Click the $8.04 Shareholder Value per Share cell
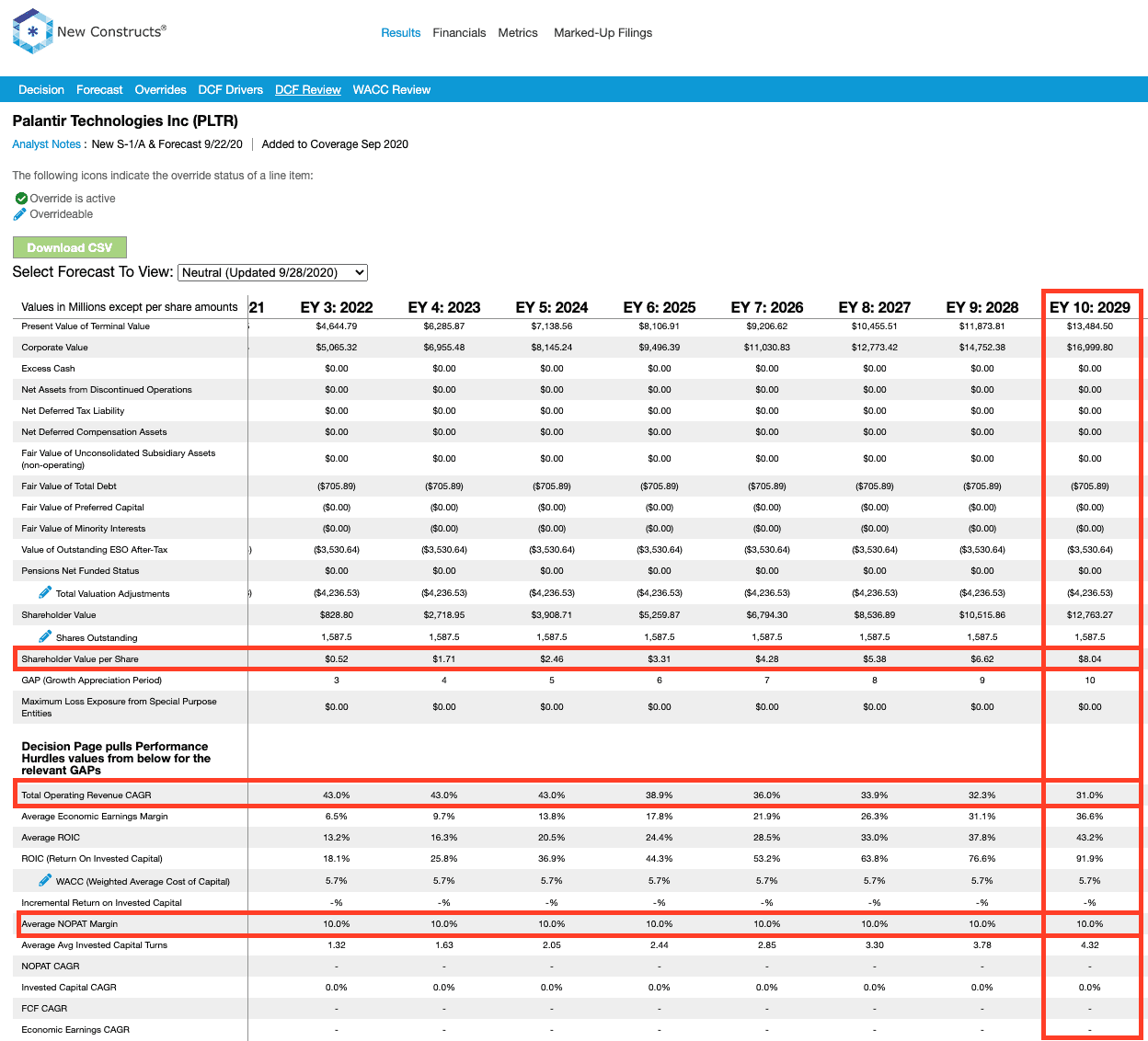1148x1041 pixels. (1090, 659)
